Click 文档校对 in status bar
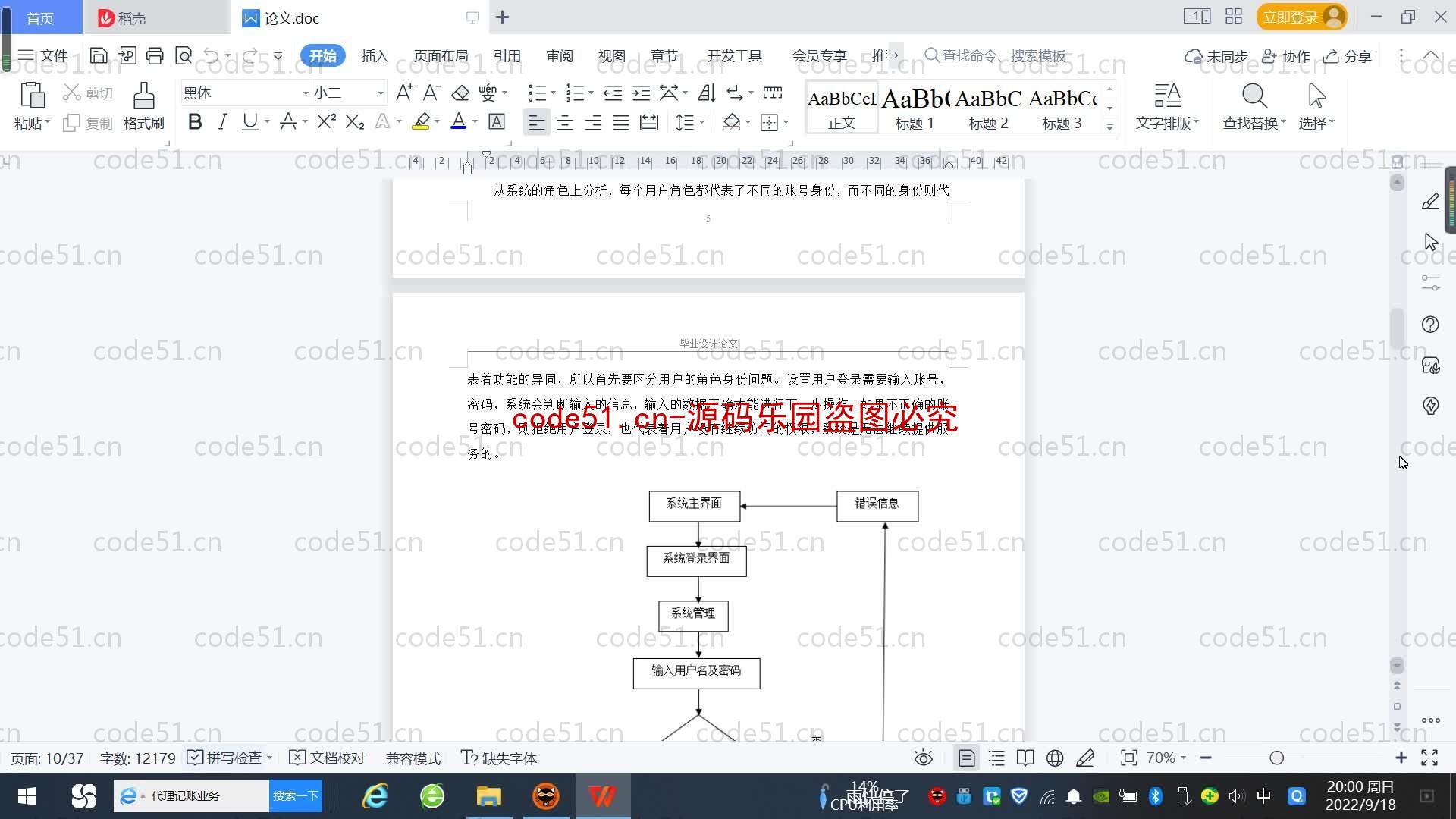This screenshot has height=819, width=1456. [x=328, y=758]
